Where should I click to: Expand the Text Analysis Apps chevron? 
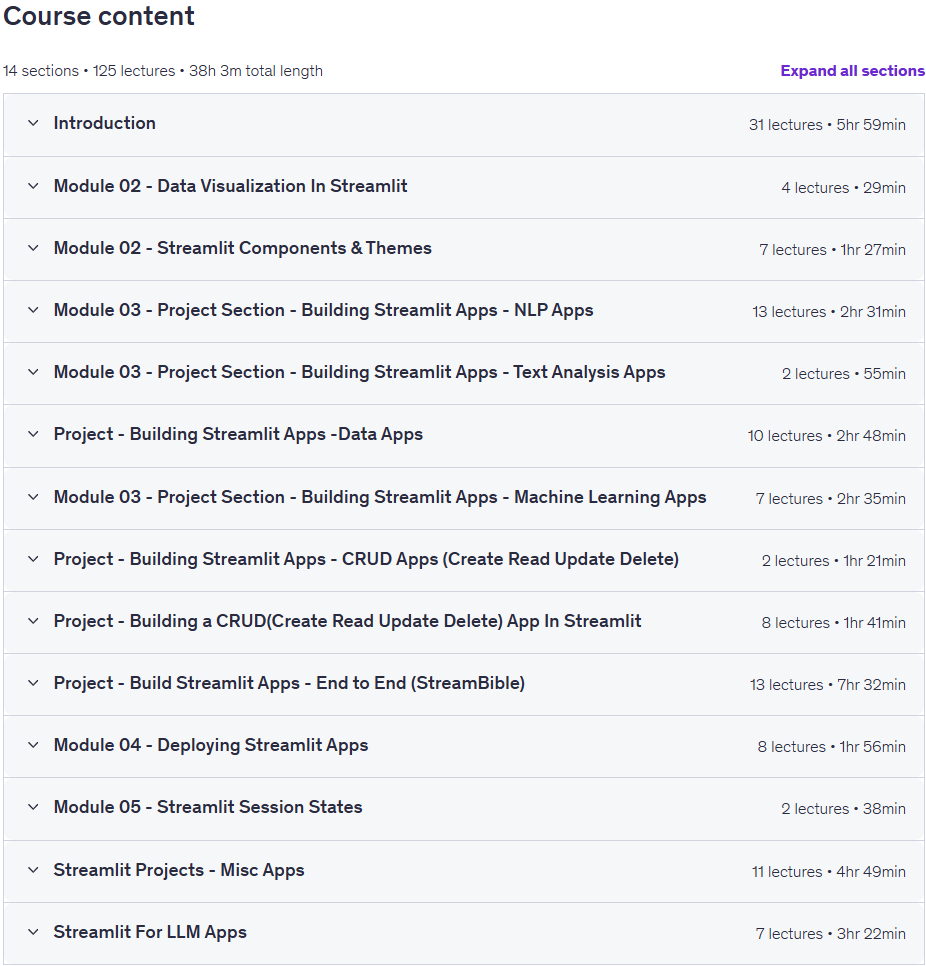click(x=33, y=372)
